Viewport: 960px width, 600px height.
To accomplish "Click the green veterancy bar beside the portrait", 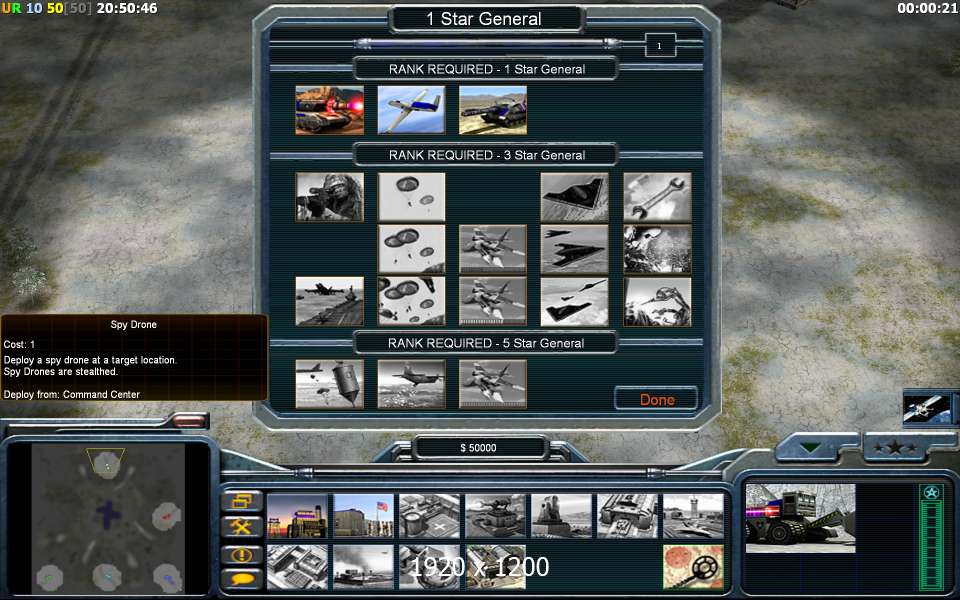I will [931, 538].
